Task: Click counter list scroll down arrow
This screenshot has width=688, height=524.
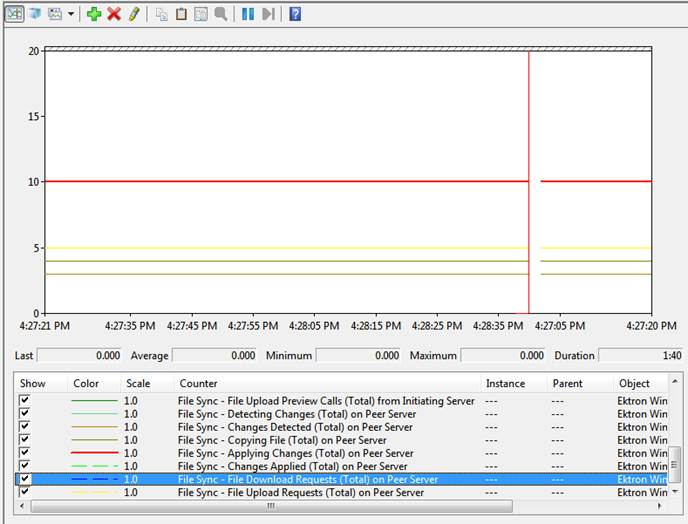Action: coord(675,492)
